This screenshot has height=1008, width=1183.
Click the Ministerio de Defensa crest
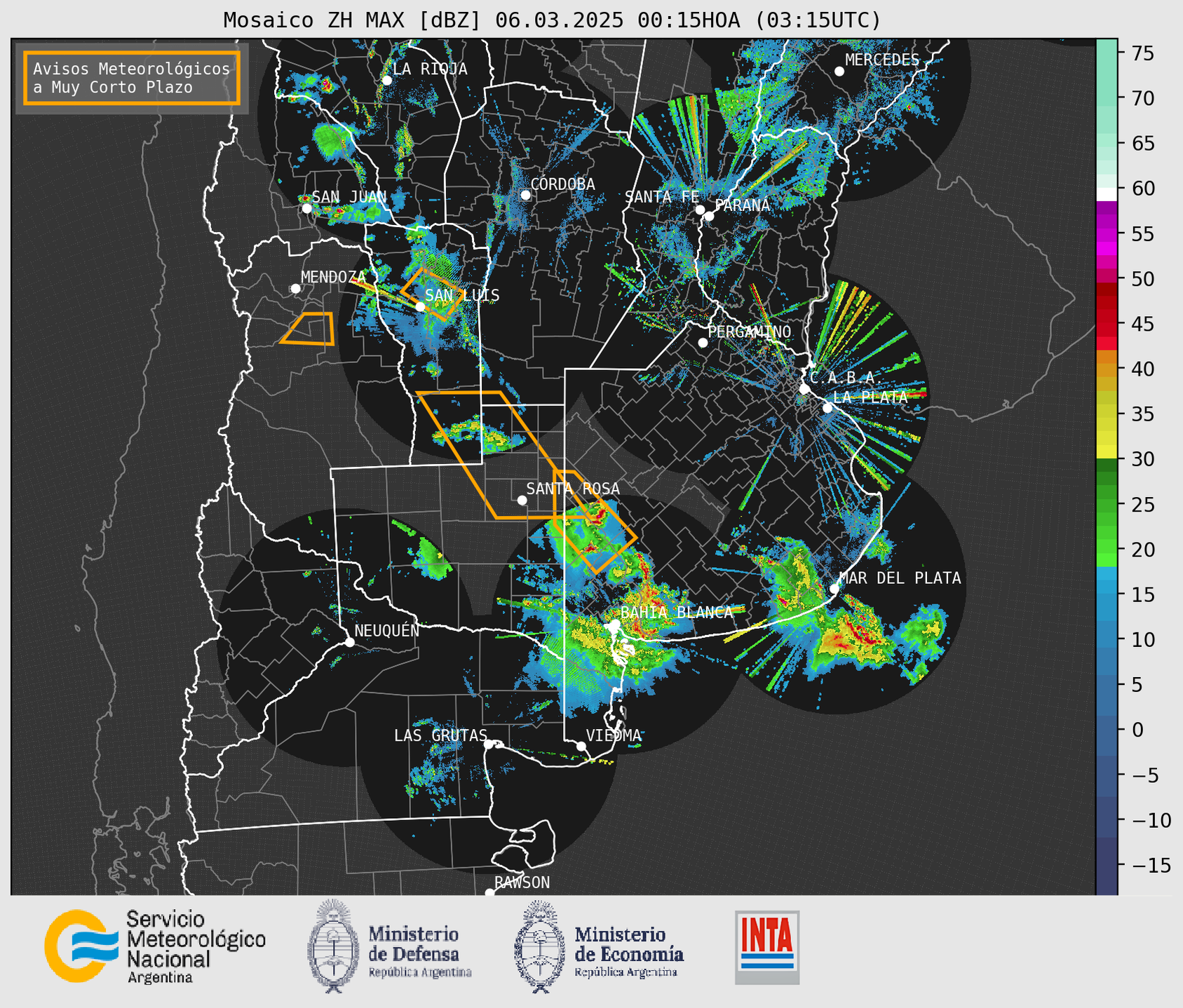(333, 946)
